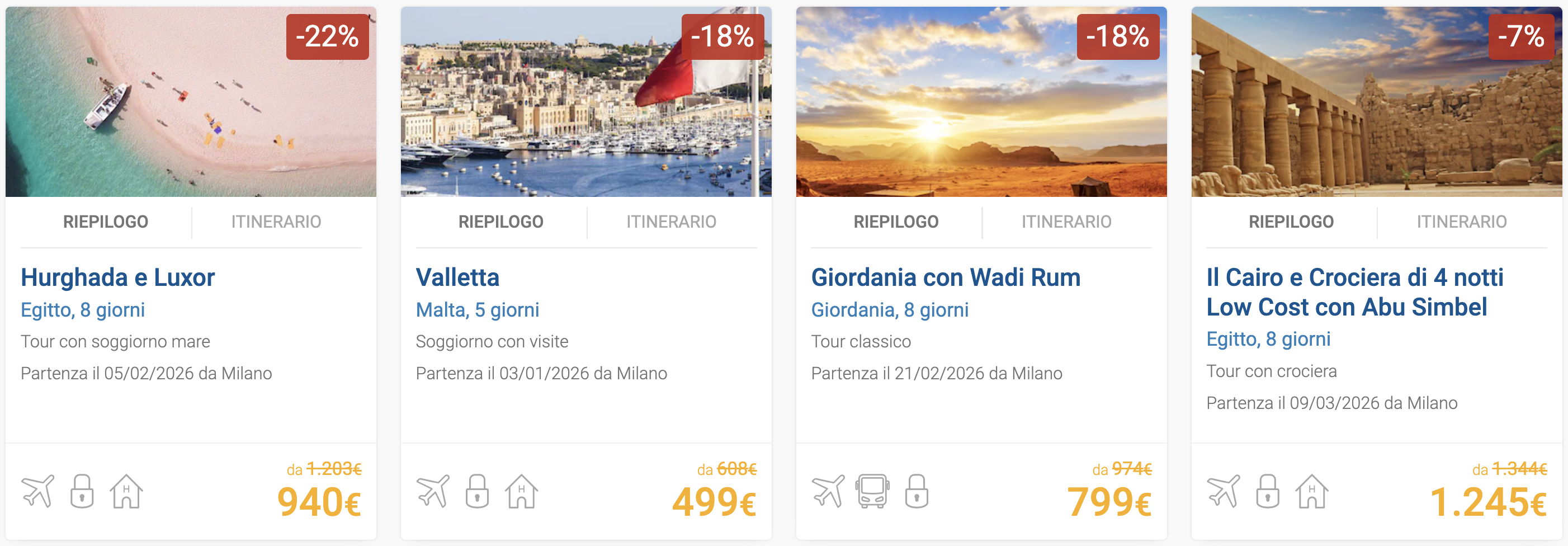Click the hotel house icon on Valletta card
The width and height of the screenshot is (1568, 546).
(x=522, y=491)
